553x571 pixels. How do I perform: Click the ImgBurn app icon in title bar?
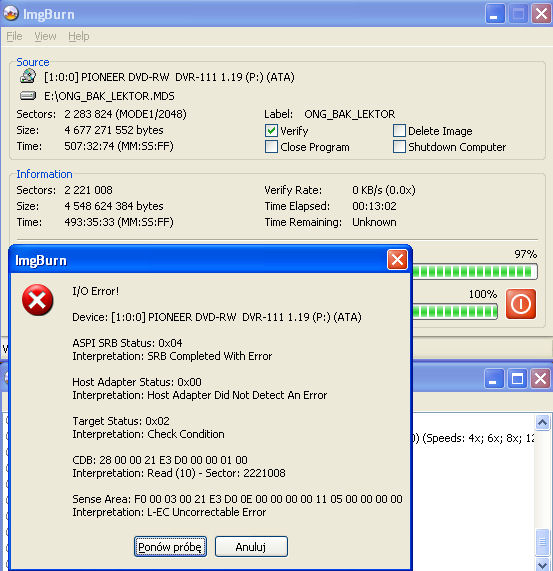point(11,13)
